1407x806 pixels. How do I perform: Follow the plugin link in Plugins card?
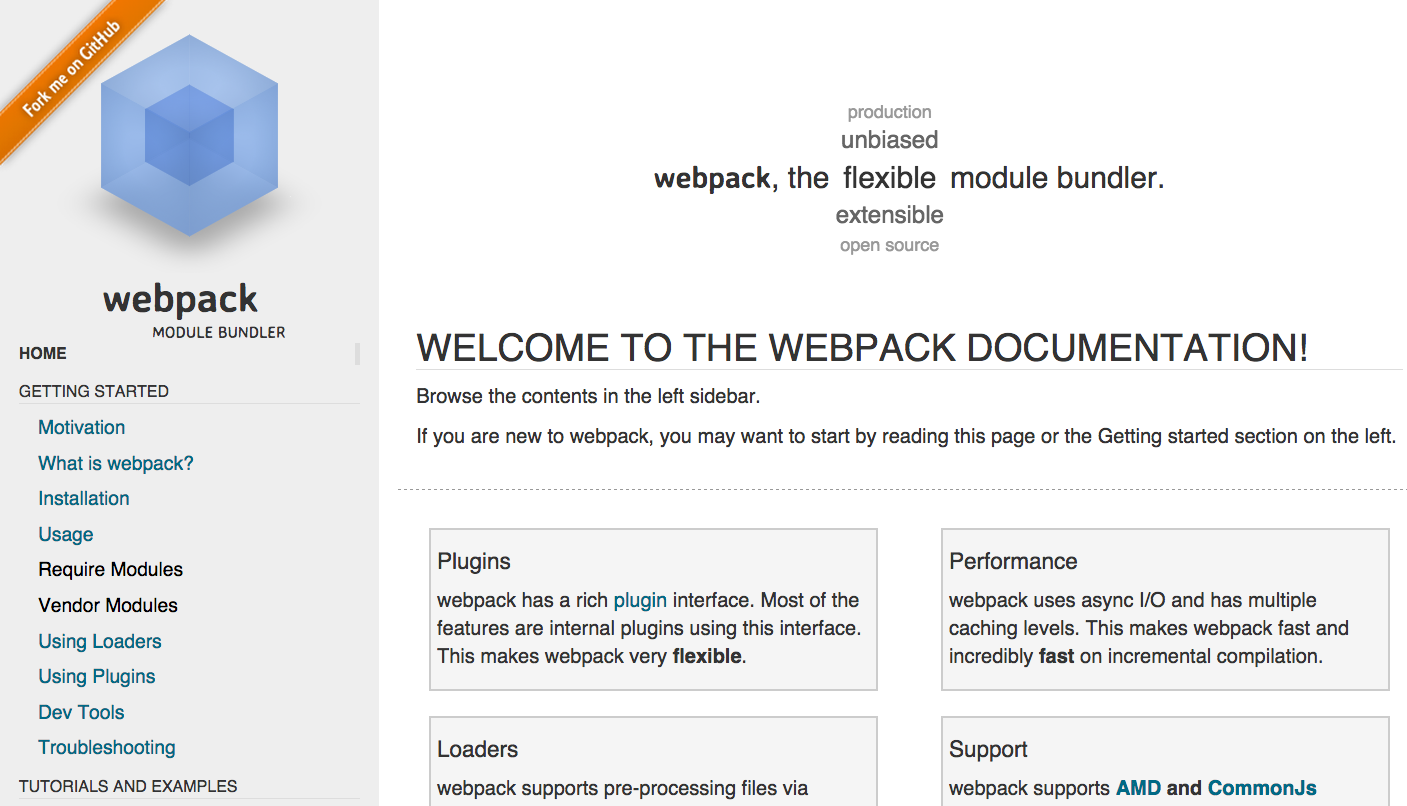pos(640,600)
